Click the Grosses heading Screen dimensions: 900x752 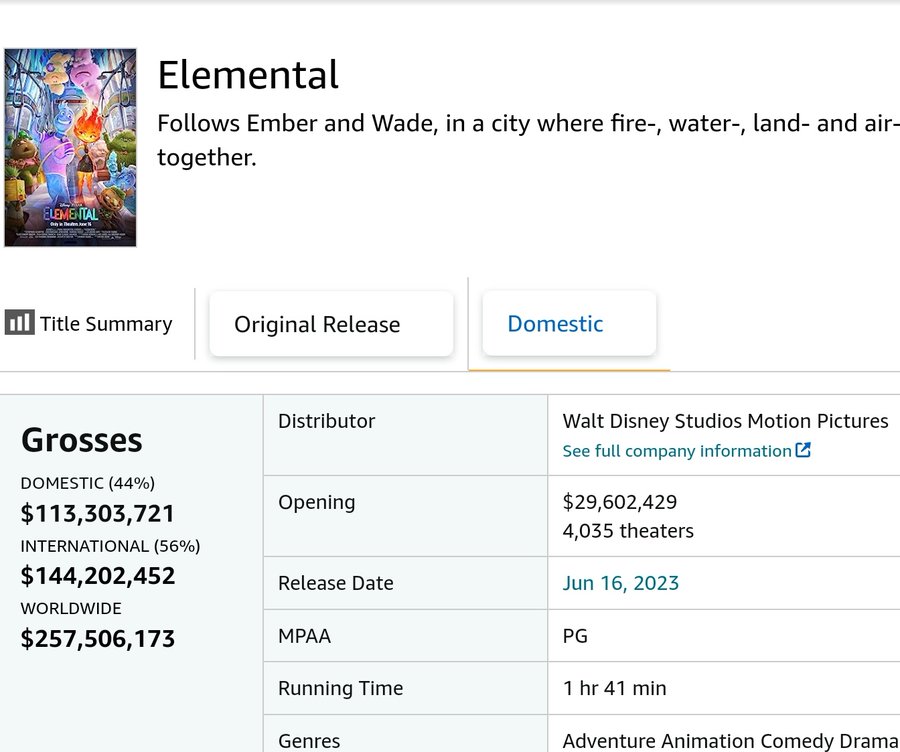click(82, 440)
